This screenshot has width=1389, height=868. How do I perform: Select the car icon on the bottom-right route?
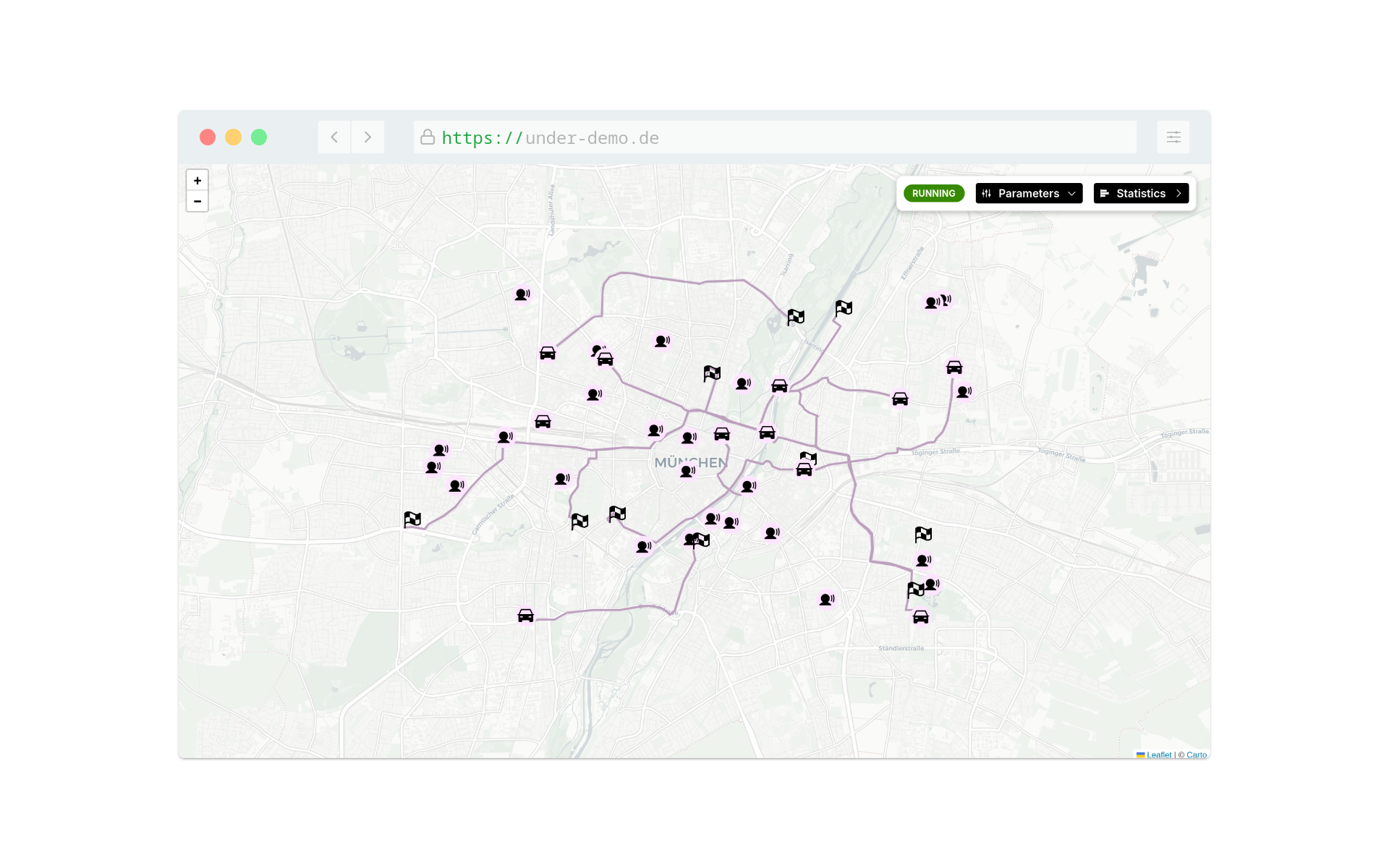(x=920, y=617)
